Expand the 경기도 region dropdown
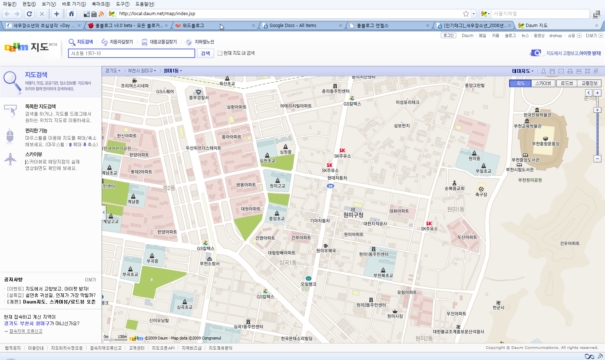This screenshot has width=605, height=360. point(113,71)
